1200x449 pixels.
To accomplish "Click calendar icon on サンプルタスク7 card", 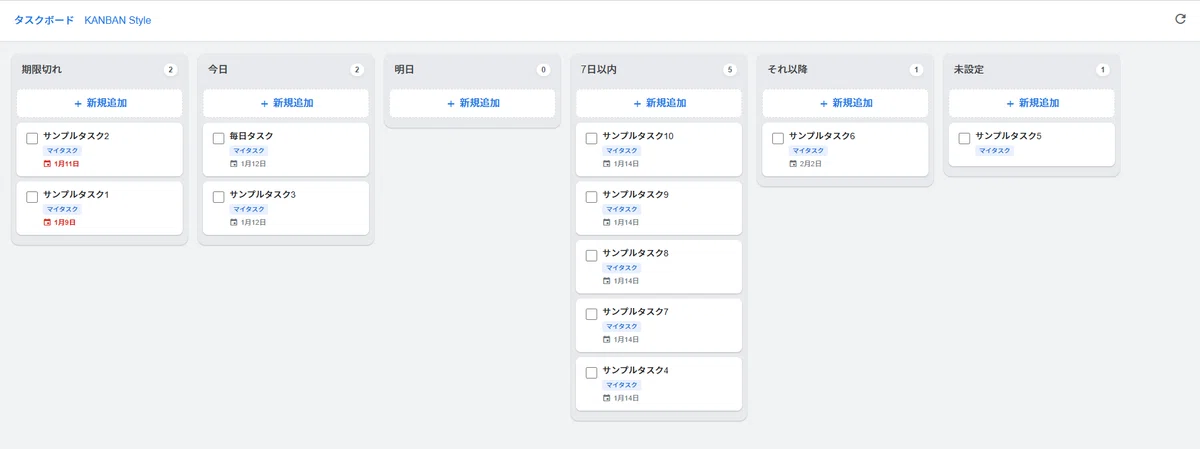I will click(607, 339).
